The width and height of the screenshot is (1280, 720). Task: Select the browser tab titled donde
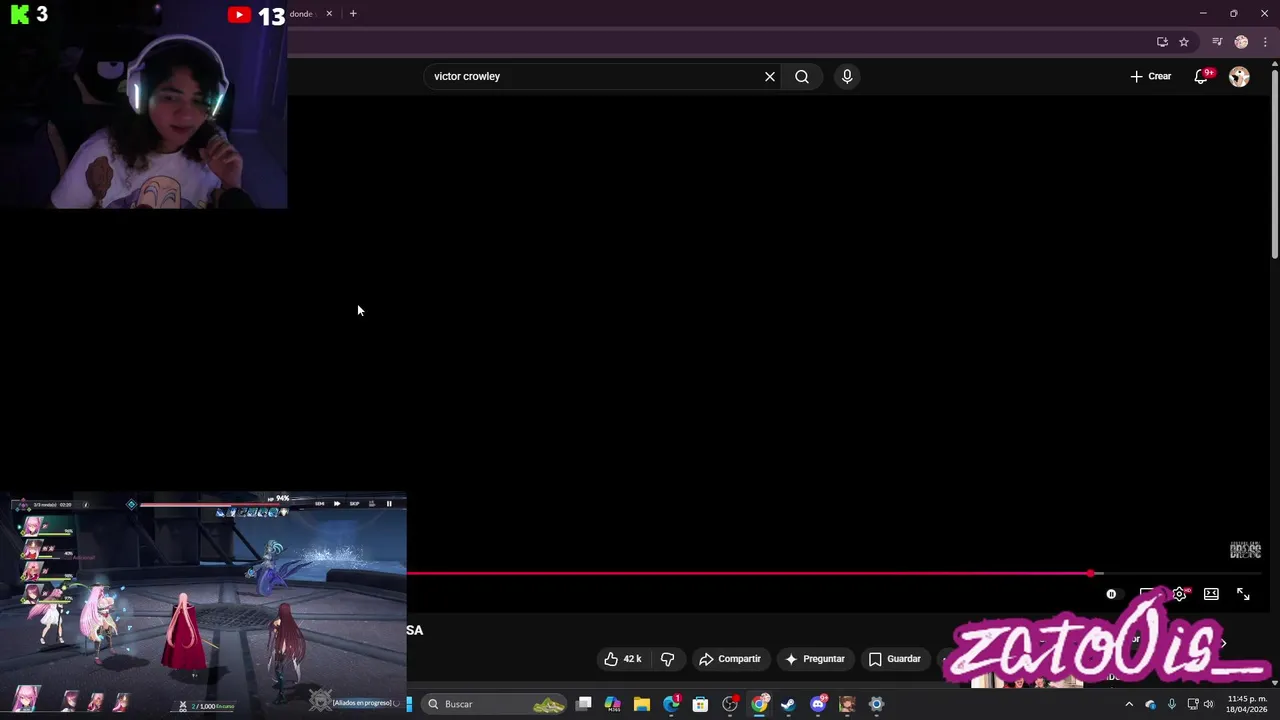301,14
